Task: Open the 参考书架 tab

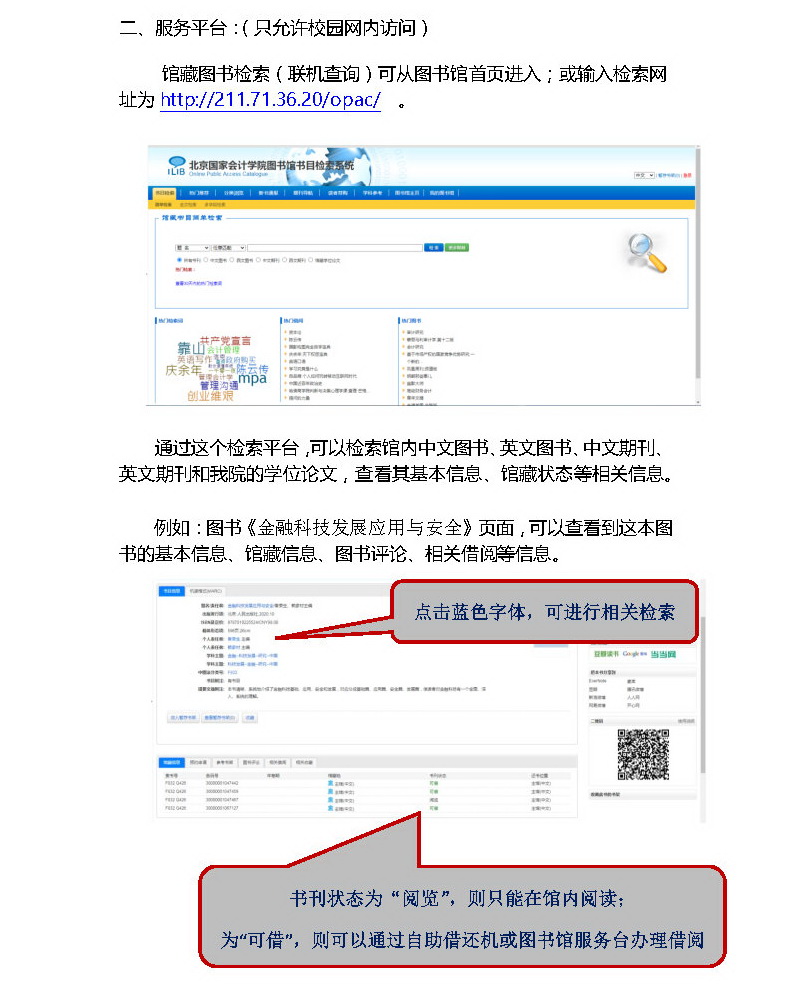Action: tap(225, 762)
